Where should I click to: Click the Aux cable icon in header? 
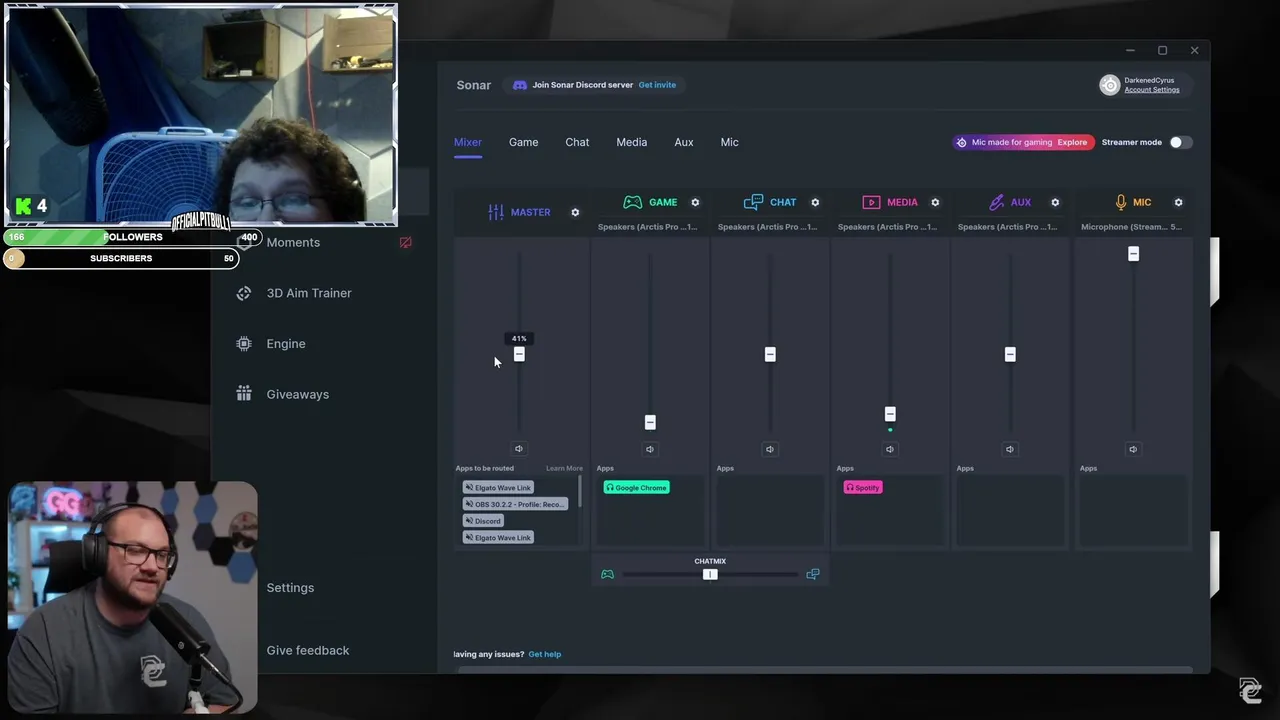[x=996, y=202]
